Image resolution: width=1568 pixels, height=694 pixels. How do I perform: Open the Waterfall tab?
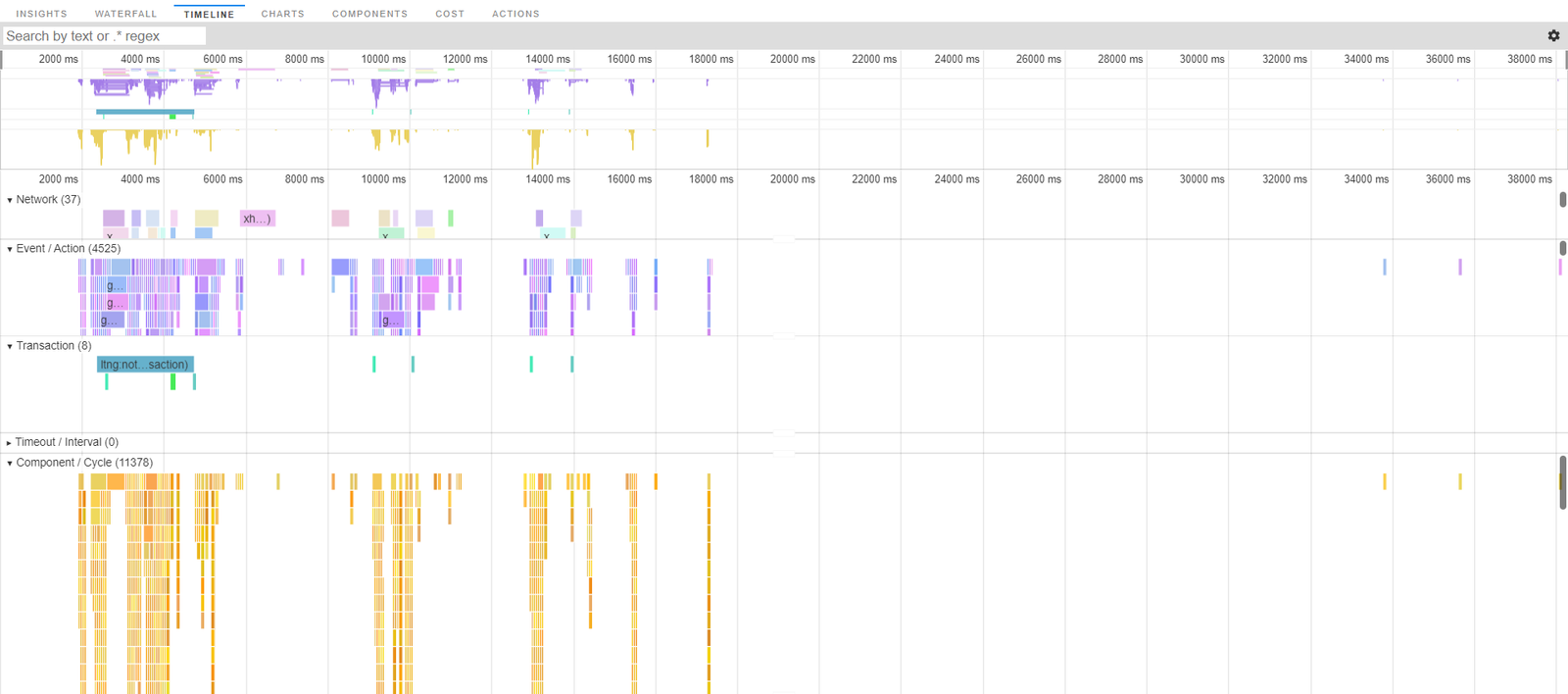pos(125,14)
